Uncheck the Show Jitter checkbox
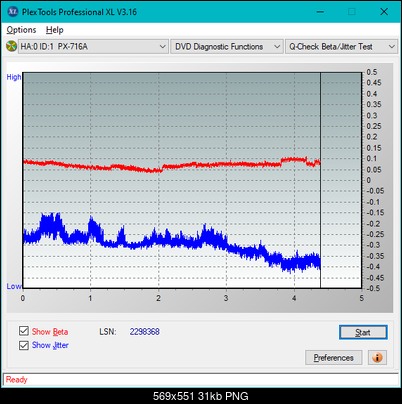402x404 pixels. pos(24,345)
